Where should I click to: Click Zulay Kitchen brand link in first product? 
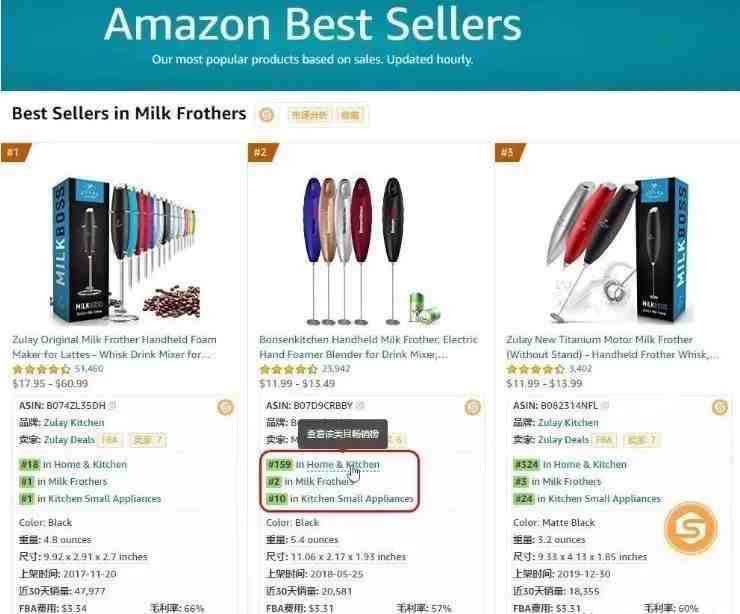click(x=74, y=422)
